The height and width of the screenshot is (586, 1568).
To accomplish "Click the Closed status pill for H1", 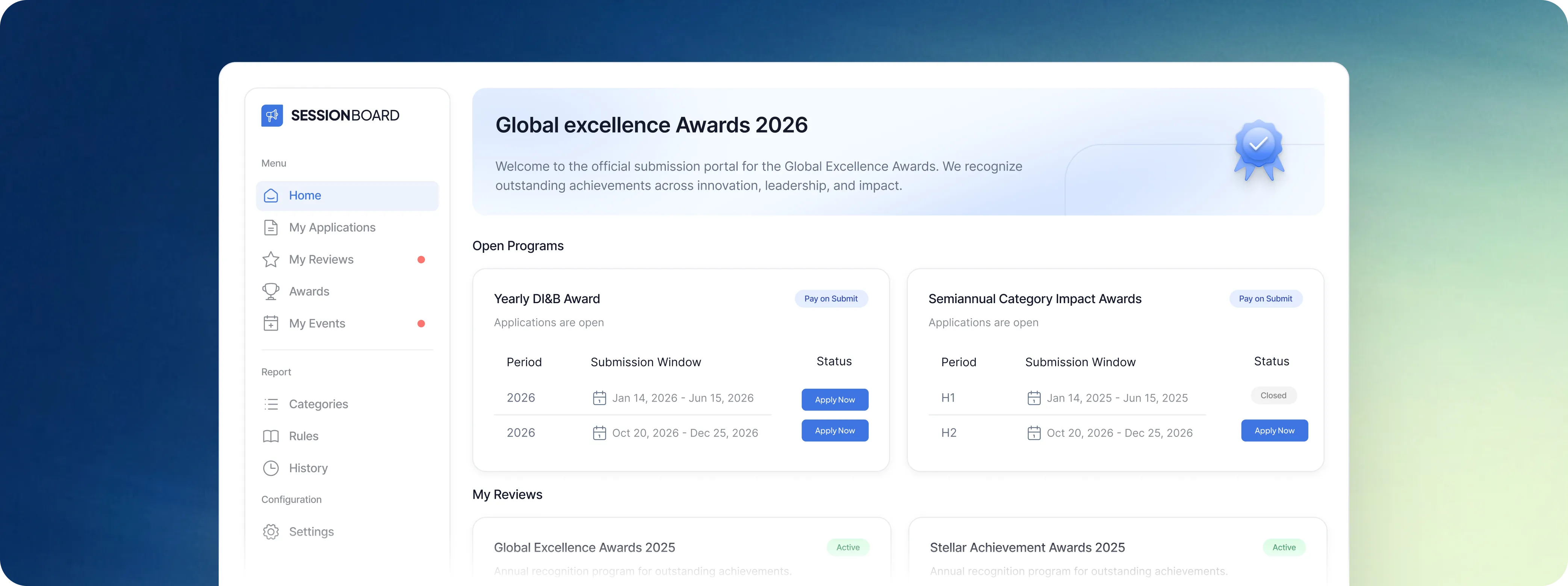I will (x=1273, y=395).
